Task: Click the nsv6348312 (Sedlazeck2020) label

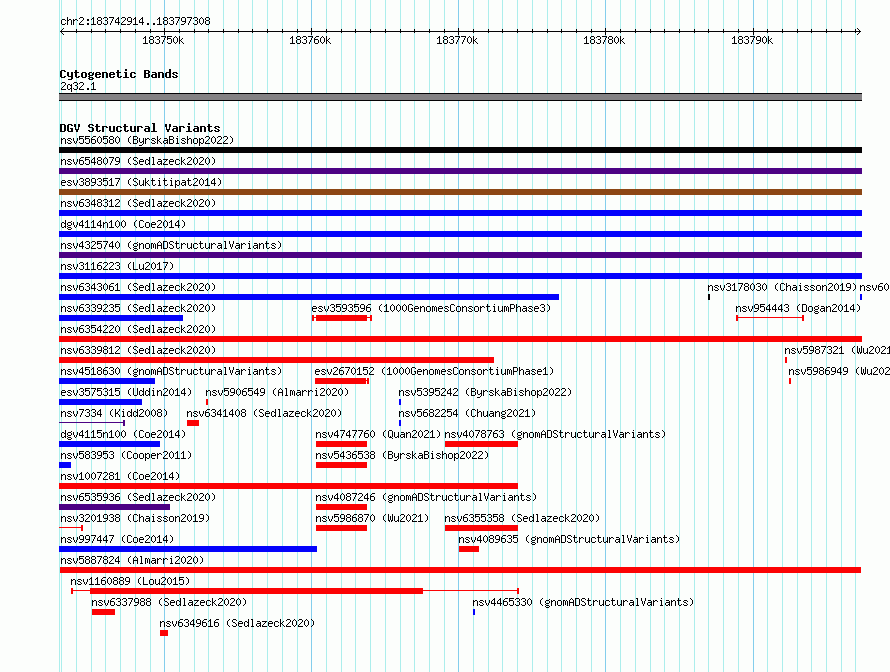Action: tap(138, 203)
